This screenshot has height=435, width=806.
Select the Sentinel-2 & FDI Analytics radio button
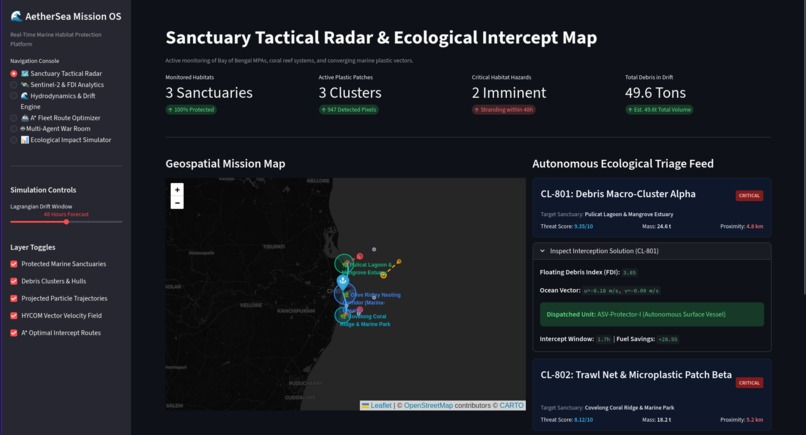[x=14, y=85]
